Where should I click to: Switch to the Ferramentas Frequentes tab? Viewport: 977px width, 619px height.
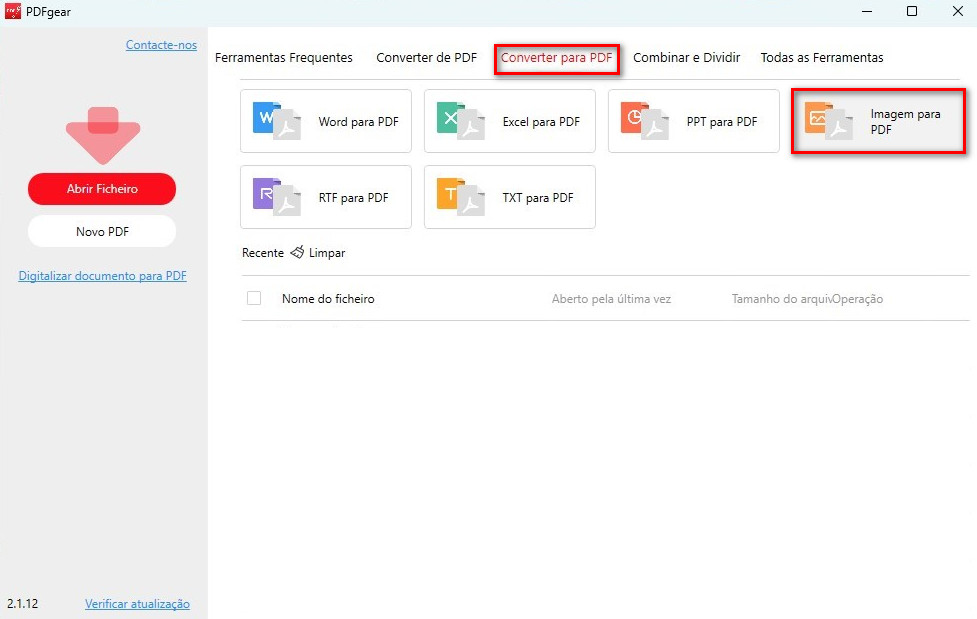pyautogui.click(x=284, y=57)
